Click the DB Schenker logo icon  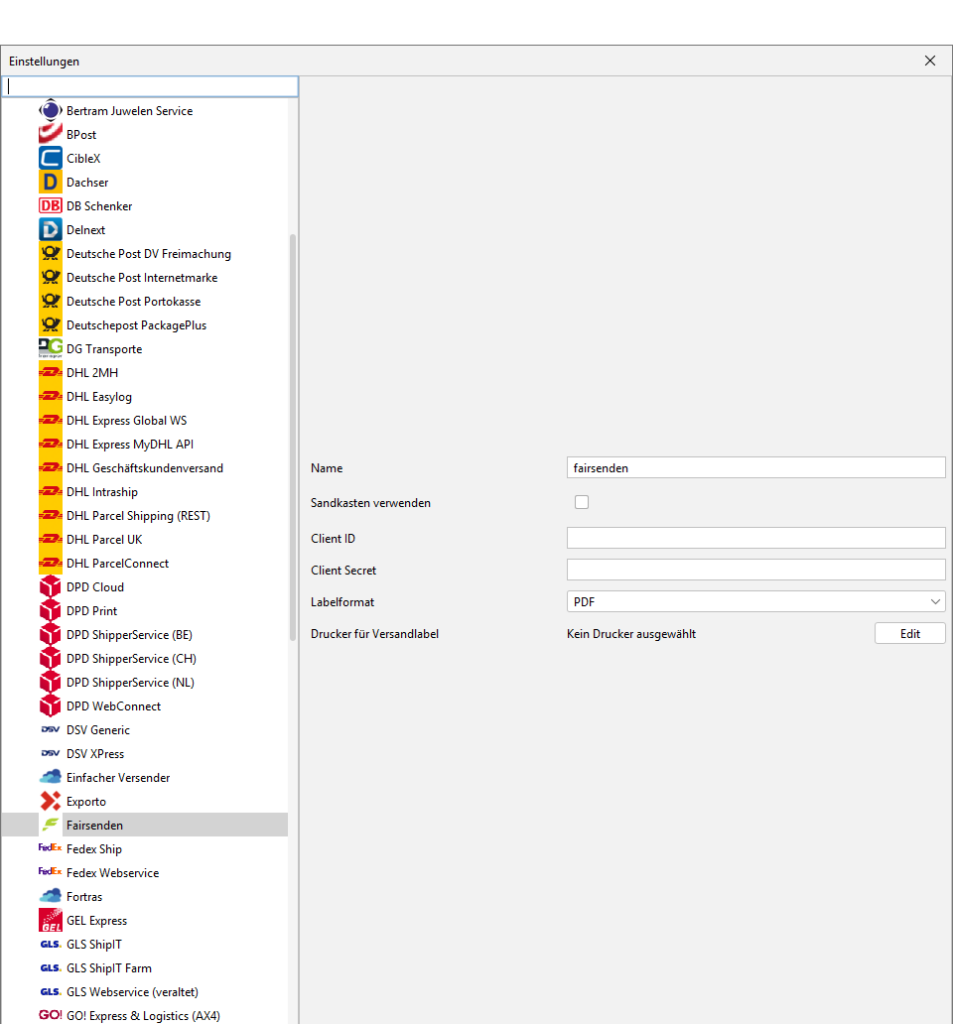(50, 206)
